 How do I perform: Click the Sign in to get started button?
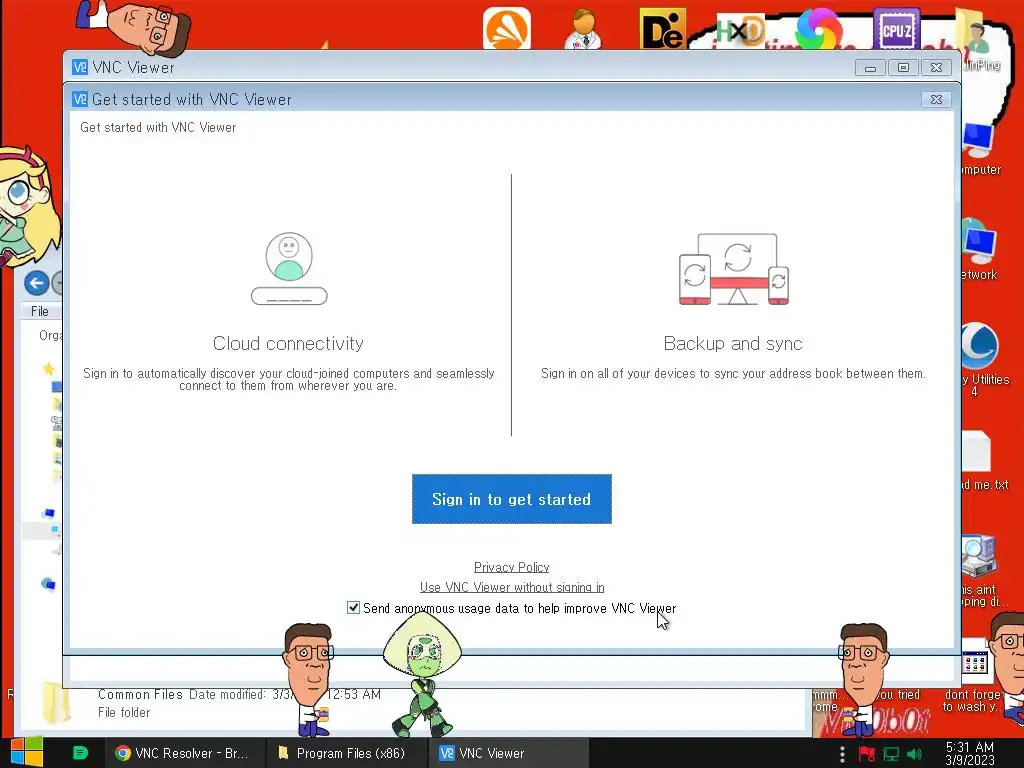point(511,499)
